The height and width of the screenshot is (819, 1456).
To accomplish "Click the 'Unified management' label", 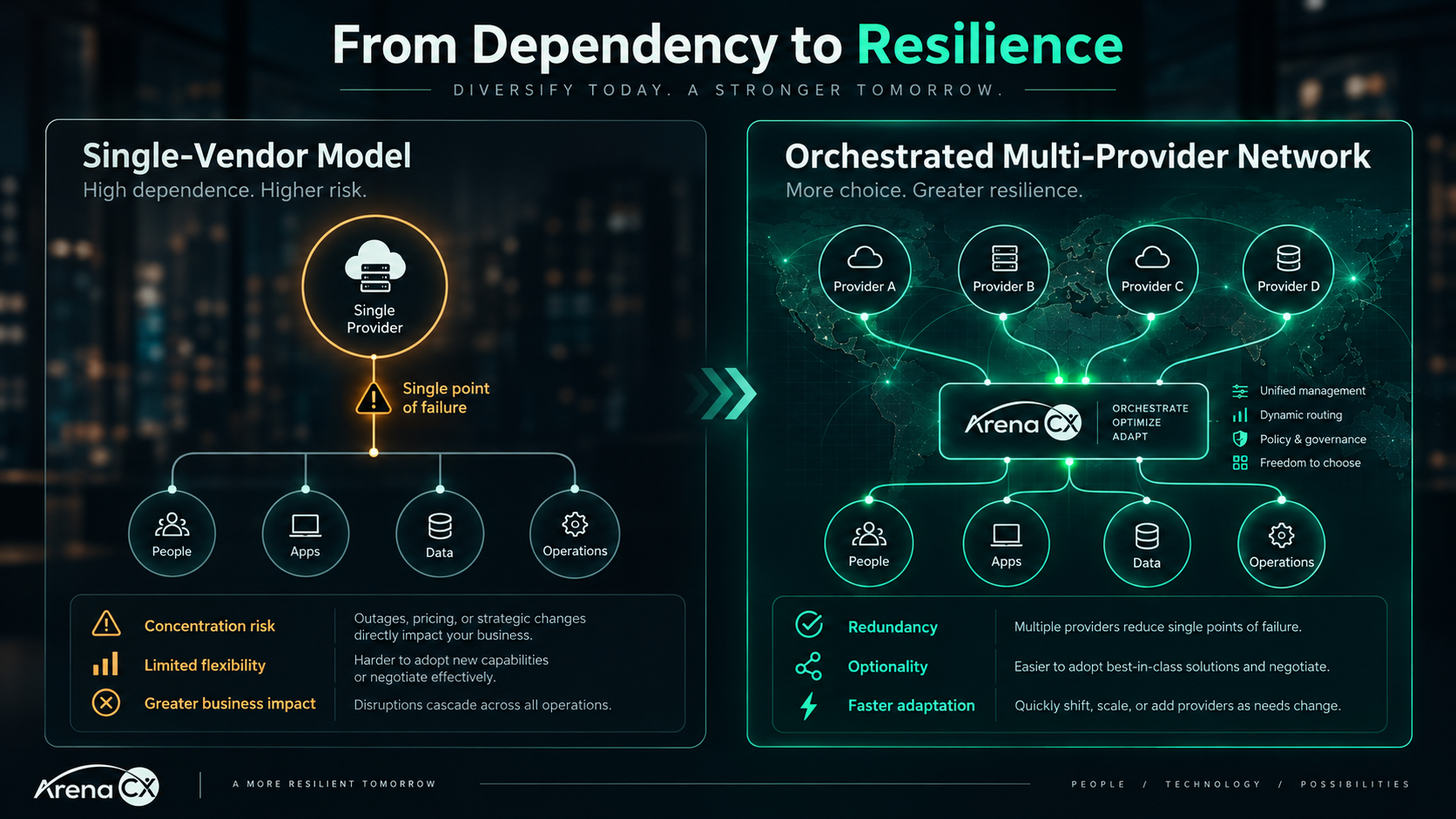I will [1312, 391].
